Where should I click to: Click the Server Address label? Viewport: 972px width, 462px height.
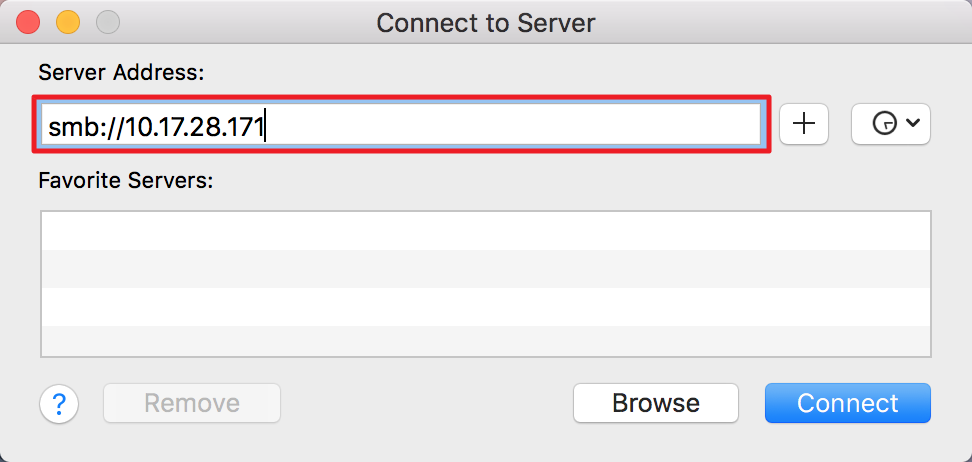[x=121, y=73]
